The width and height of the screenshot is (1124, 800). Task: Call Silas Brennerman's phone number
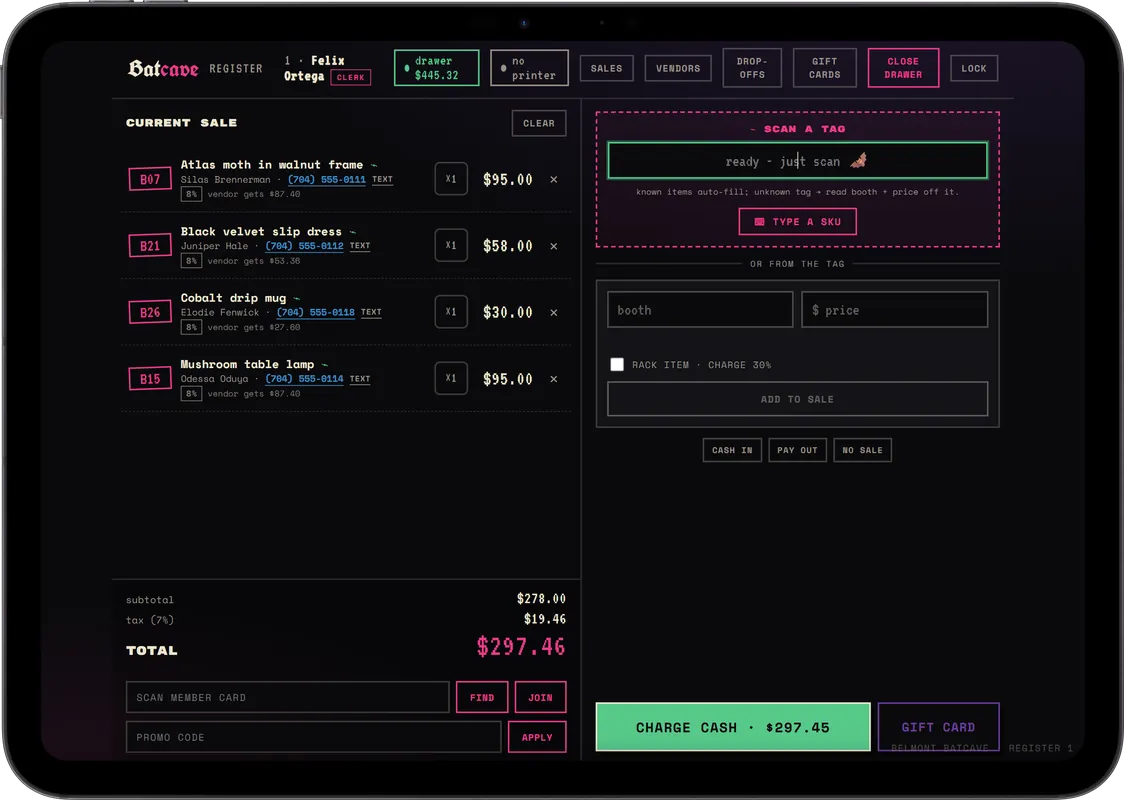(327, 179)
